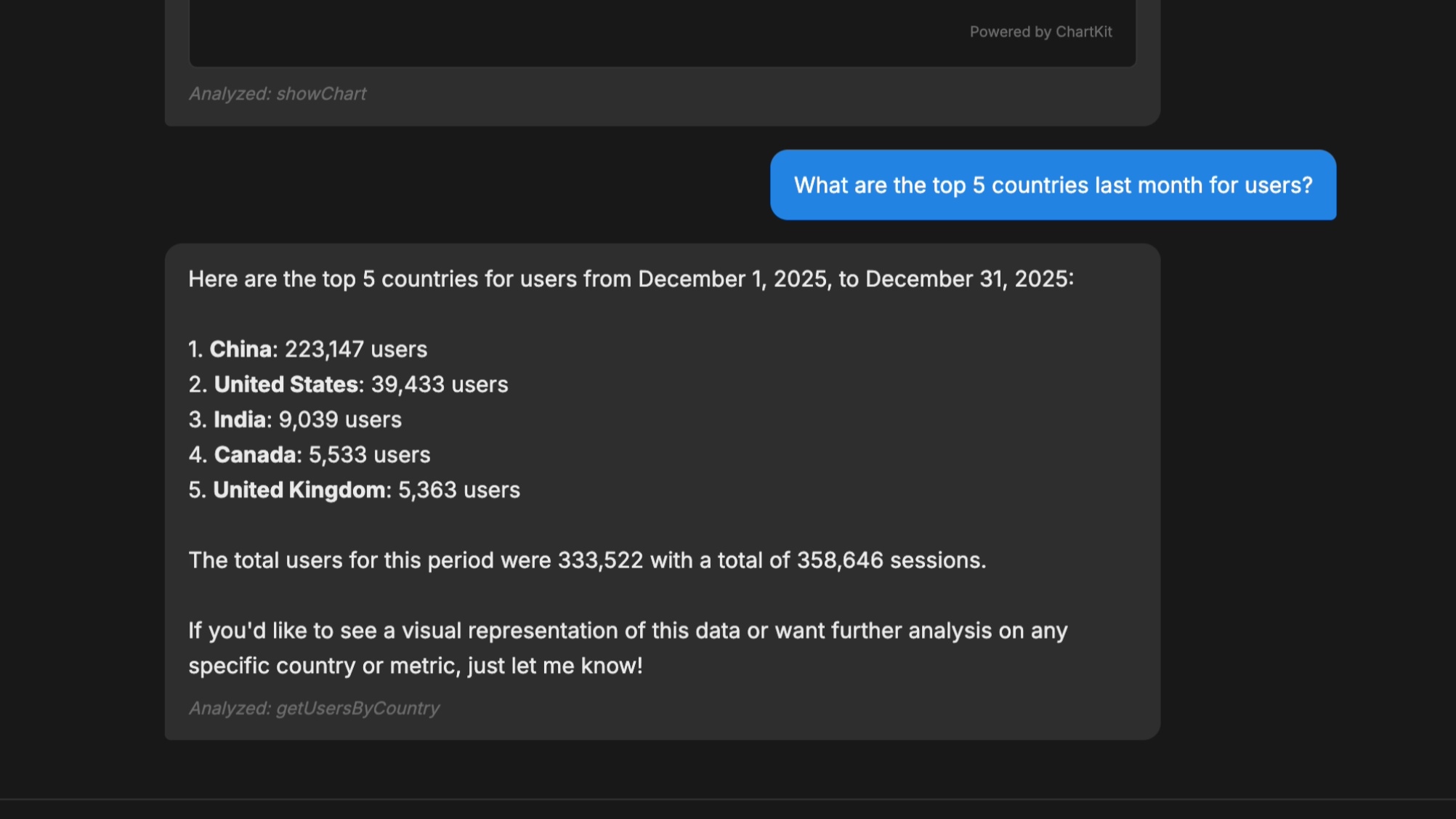The height and width of the screenshot is (819, 1456).
Task: Expand the "Analyzed: getUsersByCountry" tool details
Action: coord(314,707)
